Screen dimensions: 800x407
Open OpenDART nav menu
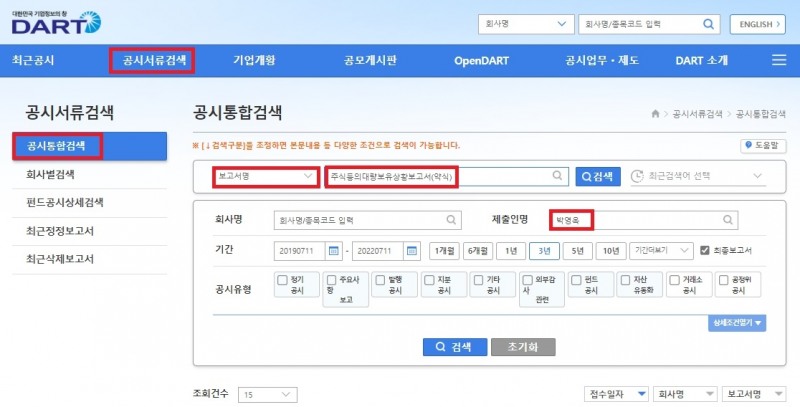(481, 60)
